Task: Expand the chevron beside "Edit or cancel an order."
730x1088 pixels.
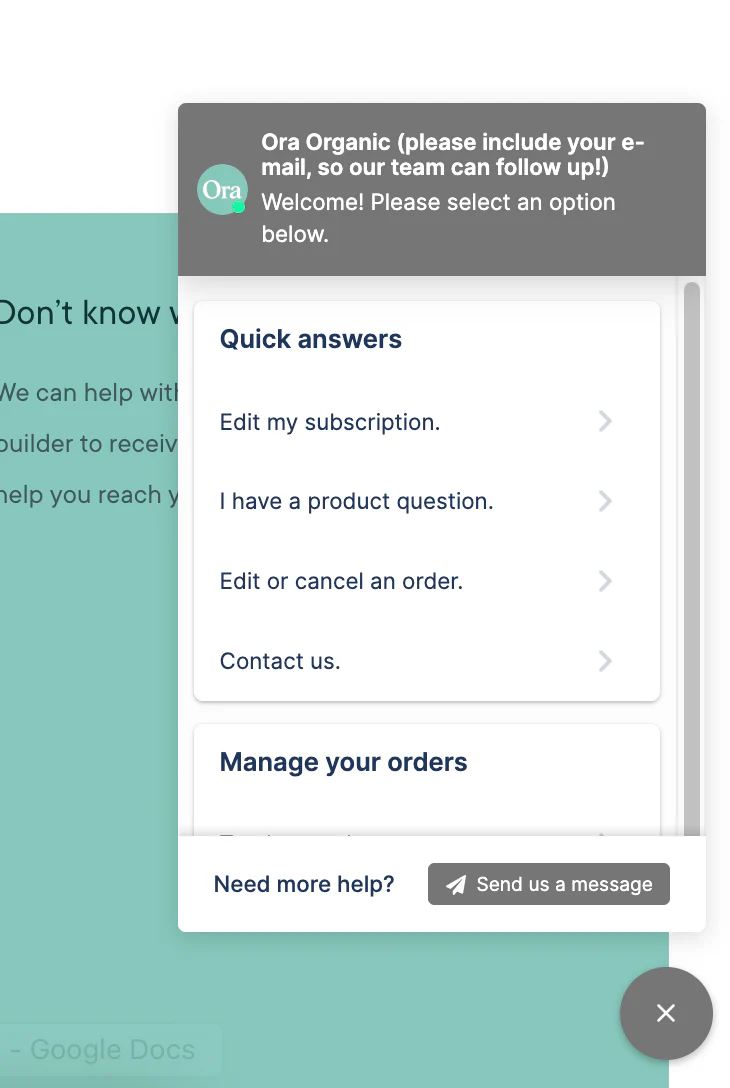Action: tap(604, 581)
